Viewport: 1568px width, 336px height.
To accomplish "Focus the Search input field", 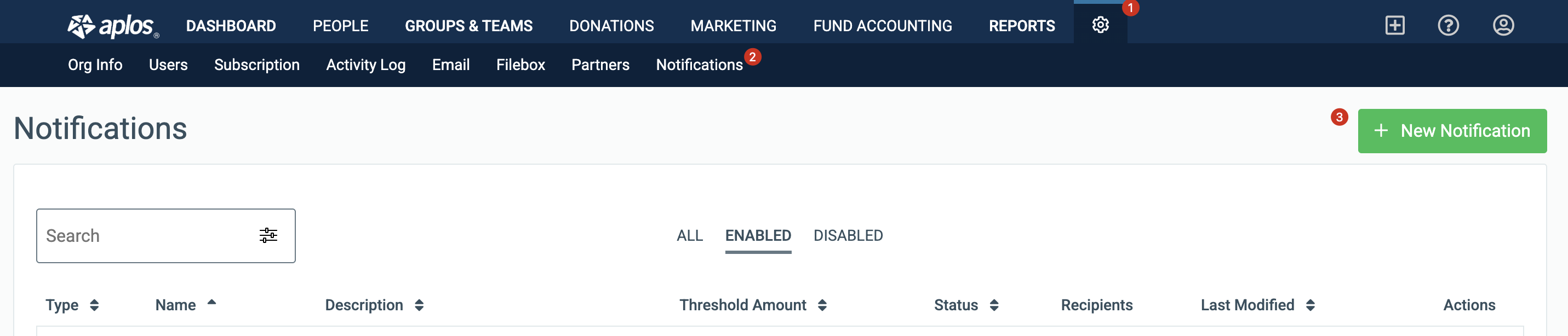I will pos(146,236).
